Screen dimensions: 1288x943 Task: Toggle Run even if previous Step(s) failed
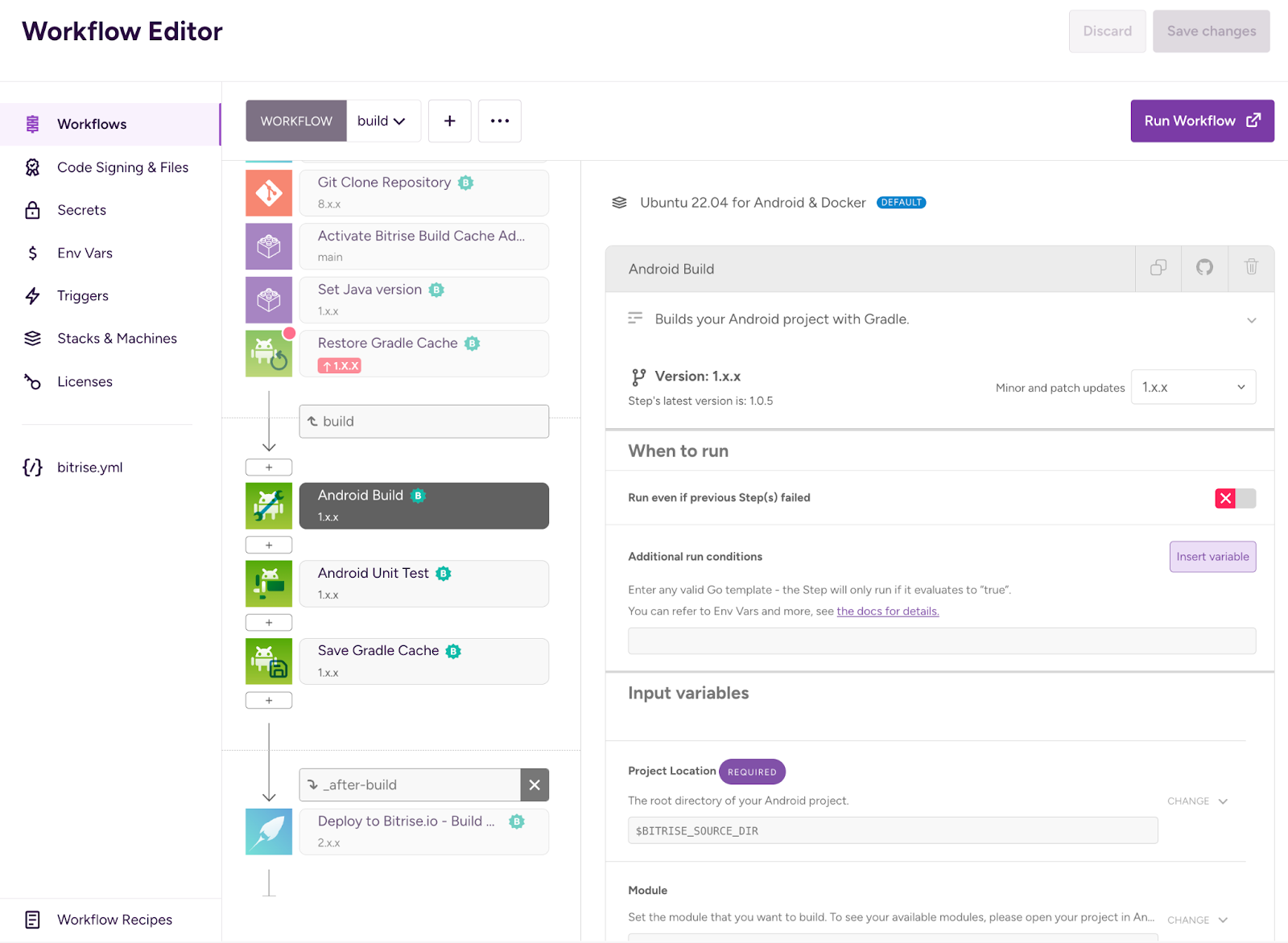1236,498
